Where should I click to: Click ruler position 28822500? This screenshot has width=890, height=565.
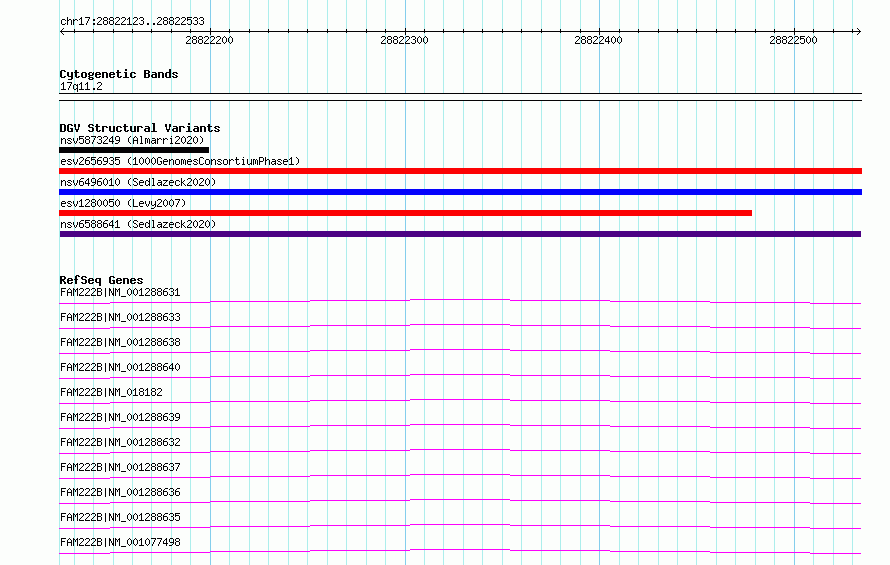(793, 40)
